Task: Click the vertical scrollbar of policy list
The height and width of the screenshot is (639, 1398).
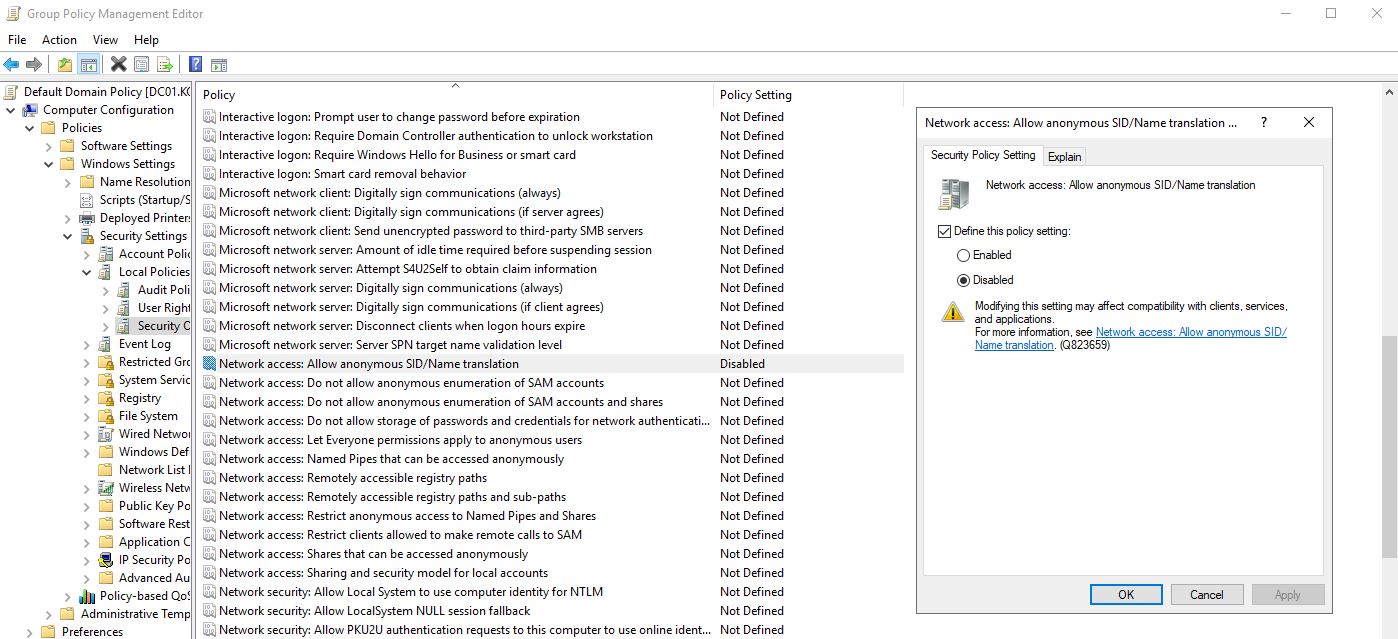Action: click(x=1389, y=450)
